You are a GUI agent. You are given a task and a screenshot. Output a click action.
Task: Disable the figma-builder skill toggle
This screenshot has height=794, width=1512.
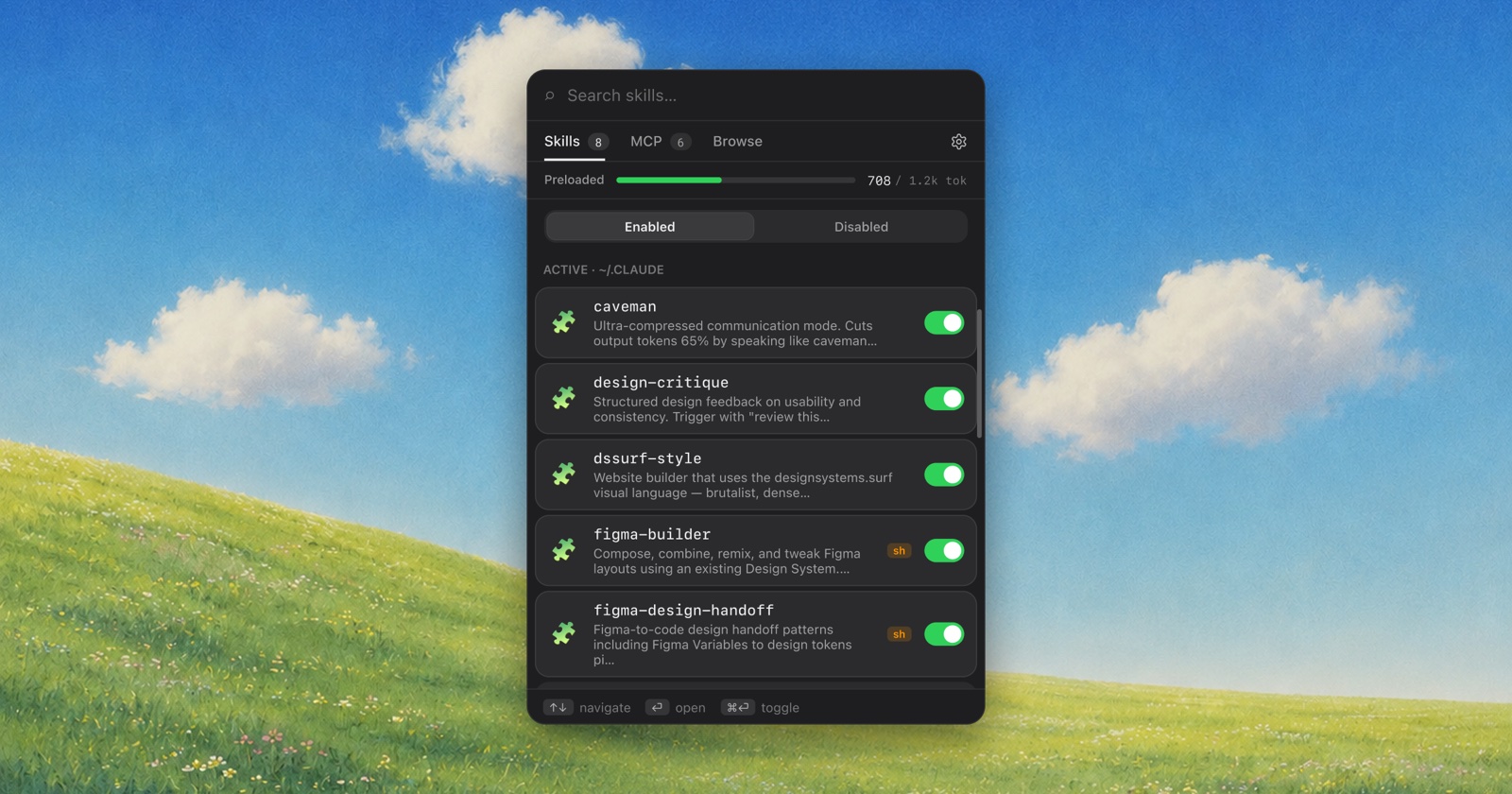pyautogui.click(x=944, y=550)
